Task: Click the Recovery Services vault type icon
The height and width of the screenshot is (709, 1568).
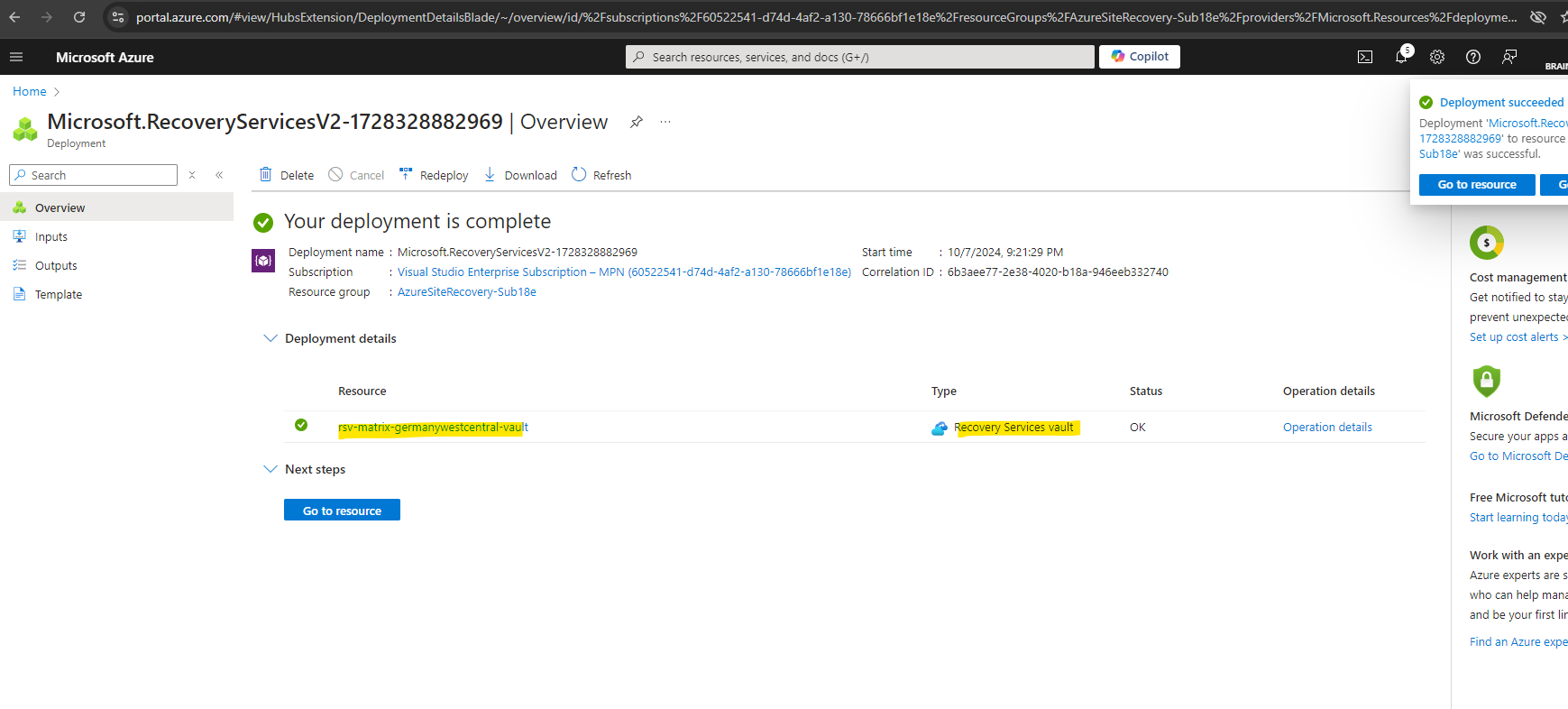Action: [x=940, y=428]
